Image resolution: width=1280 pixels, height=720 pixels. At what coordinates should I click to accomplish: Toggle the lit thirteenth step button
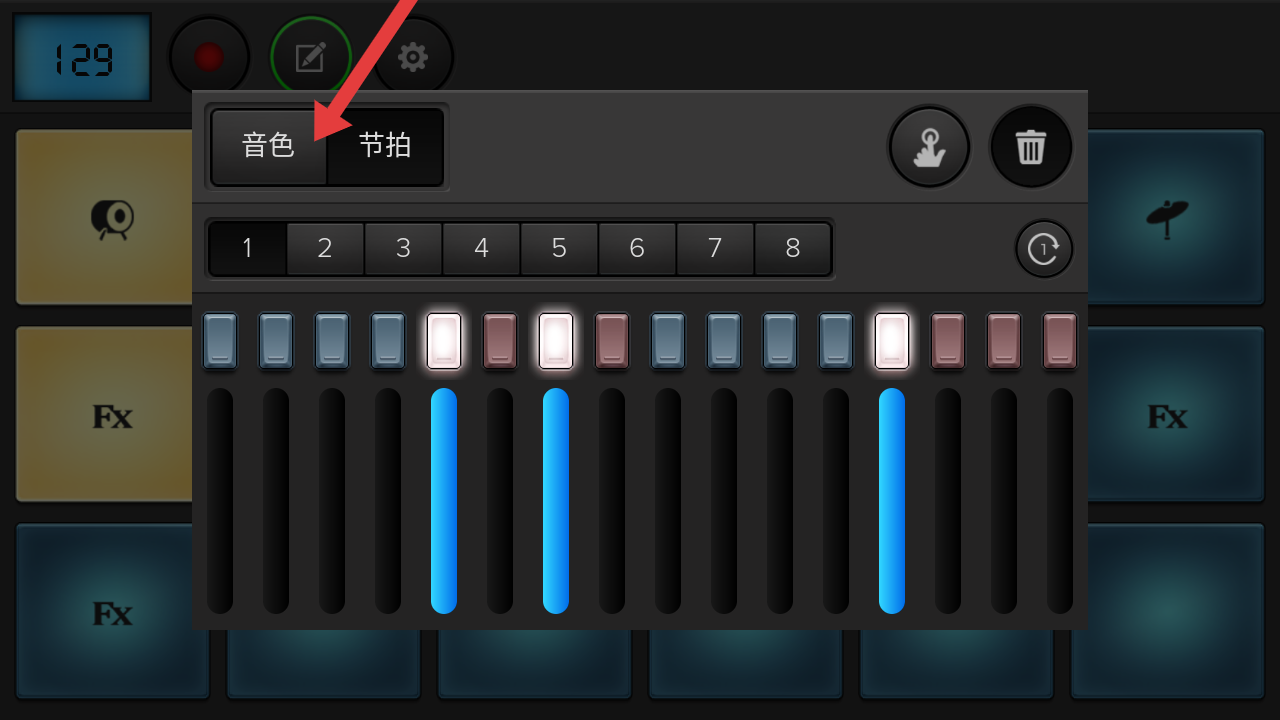892,340
